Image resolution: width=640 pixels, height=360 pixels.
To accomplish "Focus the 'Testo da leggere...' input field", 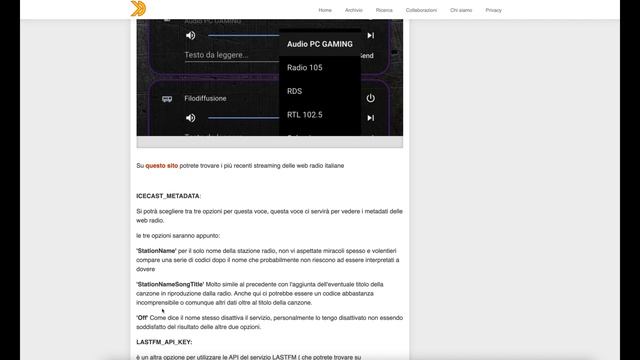I will coord(231,55).
